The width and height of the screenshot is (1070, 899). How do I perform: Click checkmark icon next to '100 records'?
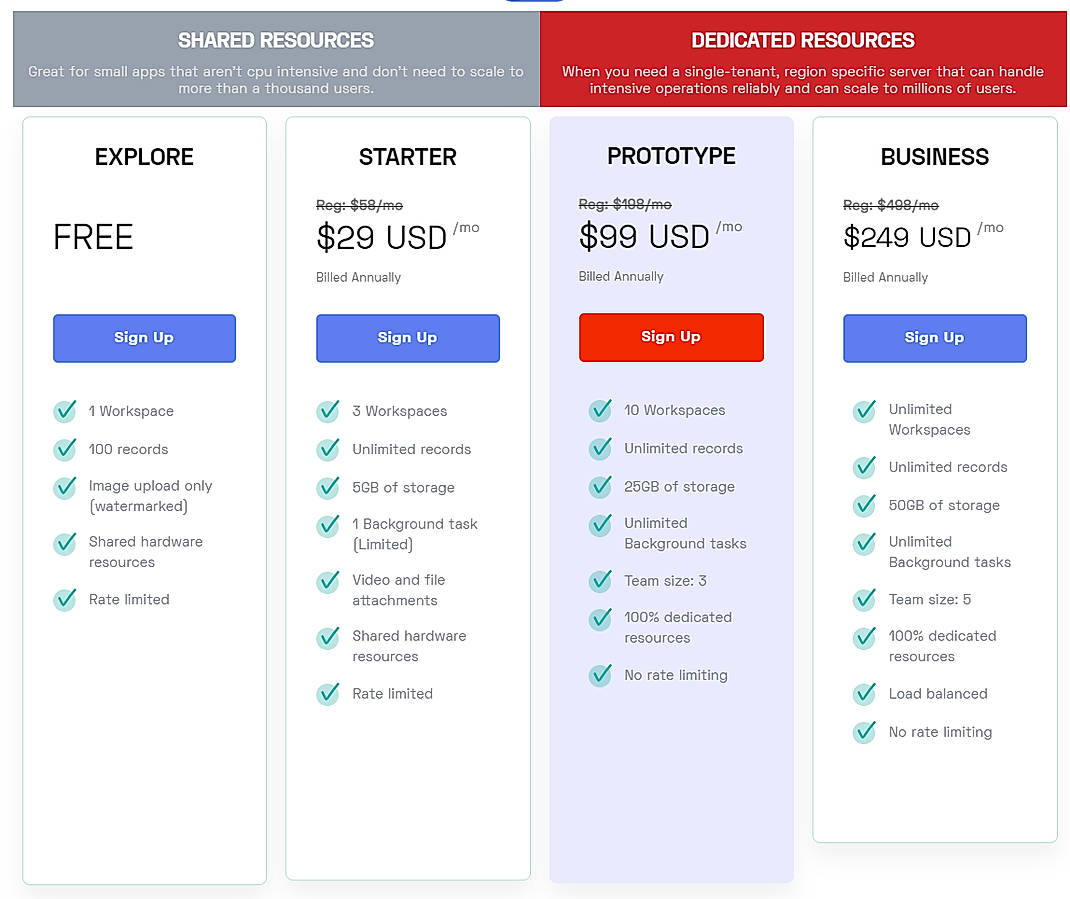point(65,449)
